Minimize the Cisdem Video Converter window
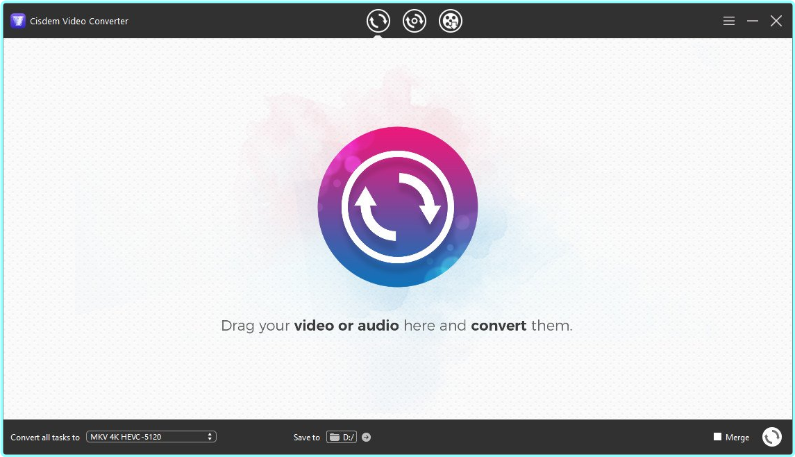 point(752,21)
